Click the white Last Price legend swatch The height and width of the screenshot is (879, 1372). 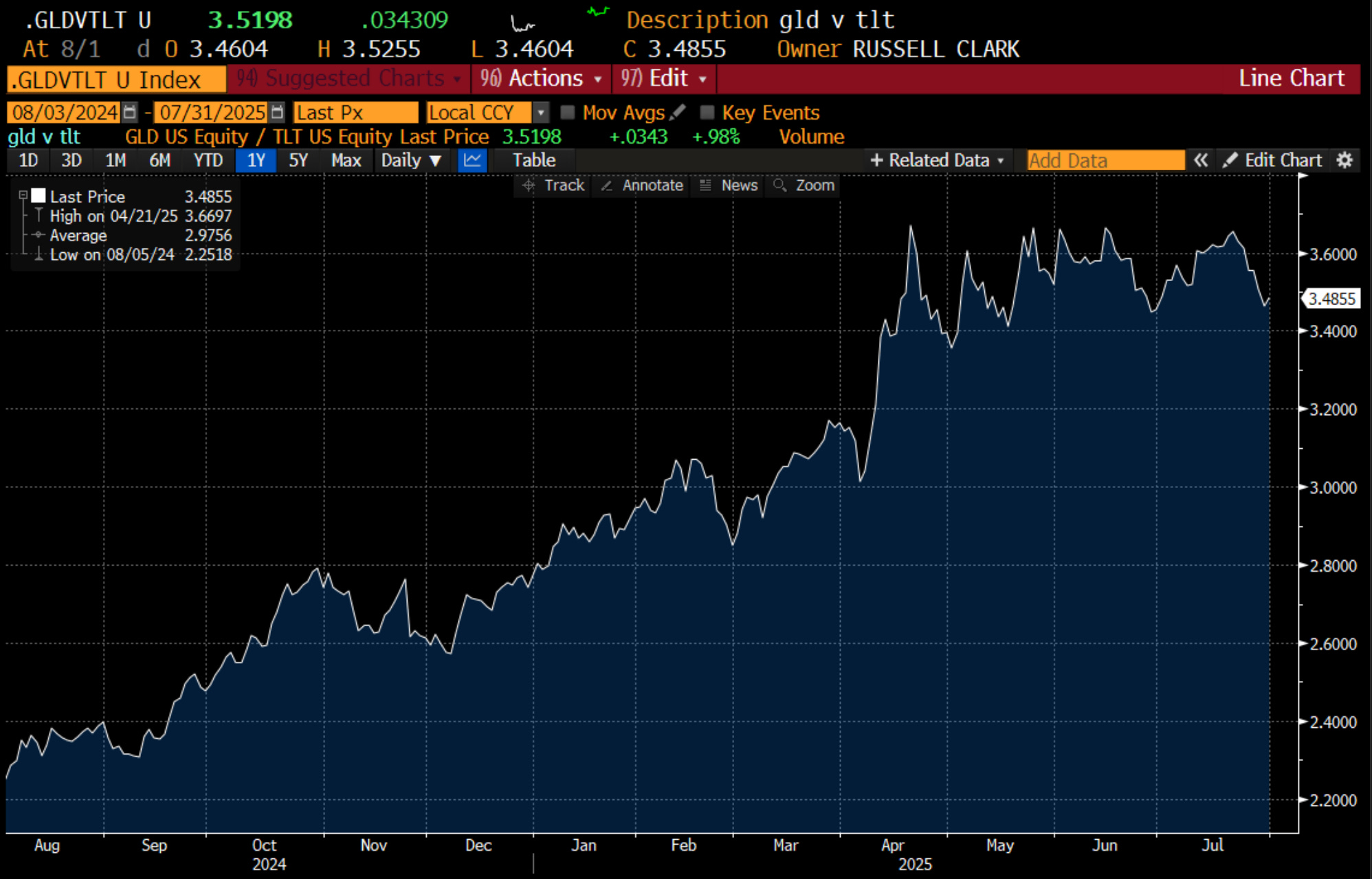tap(38, 197)
